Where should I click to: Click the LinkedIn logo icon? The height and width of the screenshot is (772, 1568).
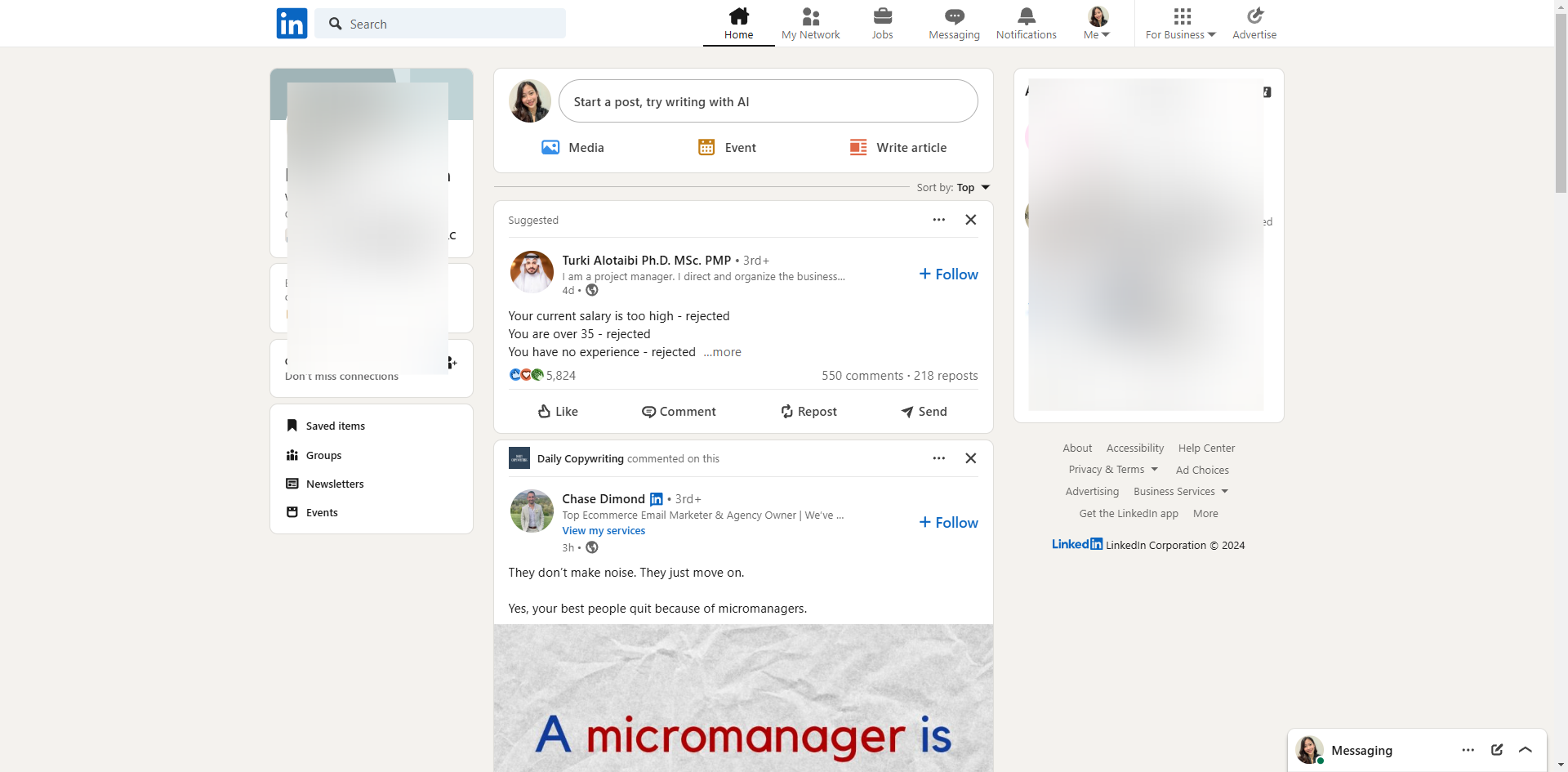(292, 24)
